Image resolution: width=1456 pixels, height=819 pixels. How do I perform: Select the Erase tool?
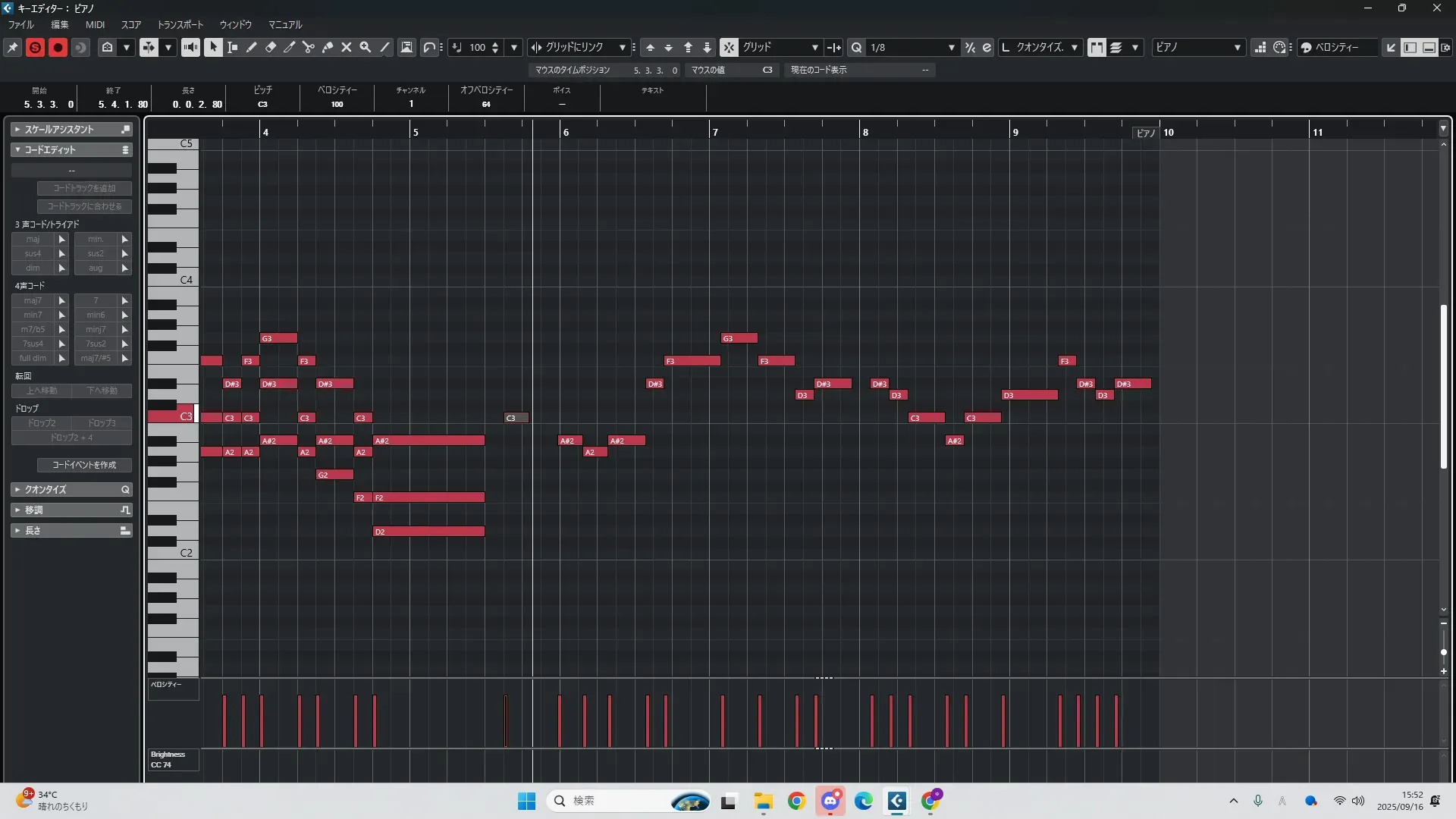pyautogui.click(x=271, y=47)
